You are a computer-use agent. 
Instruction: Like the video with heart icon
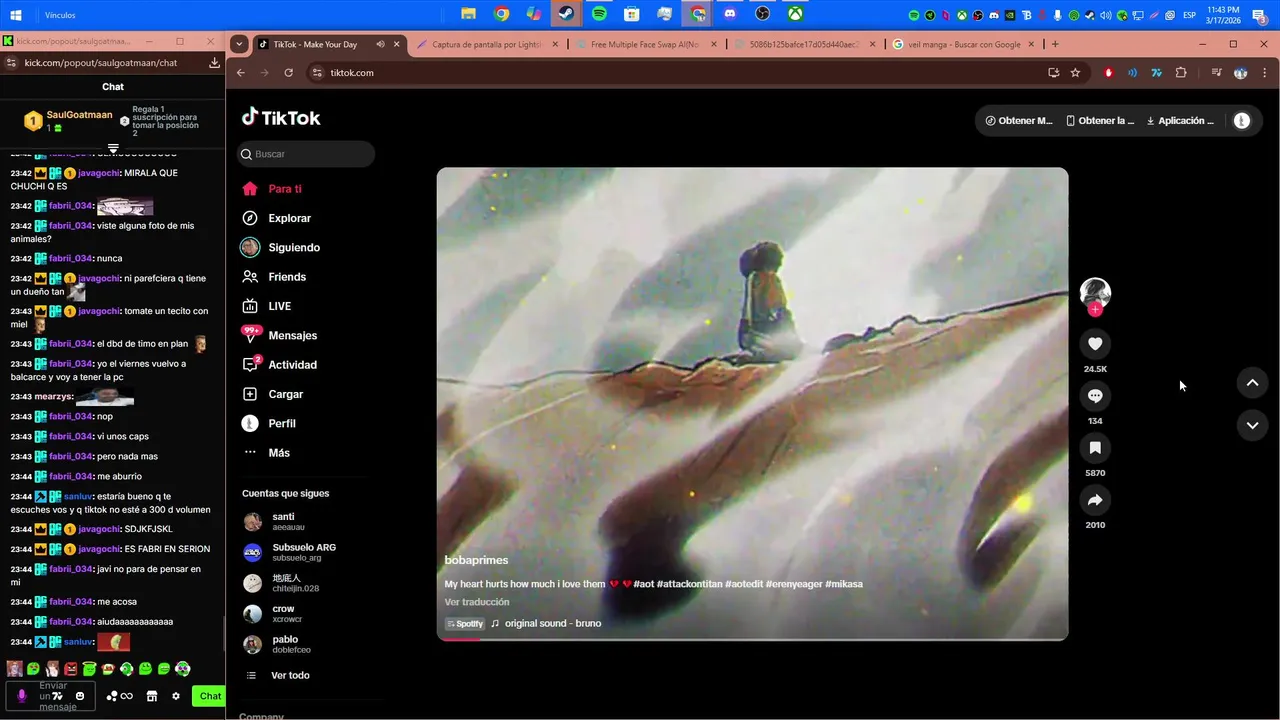tap(1095, 344)
